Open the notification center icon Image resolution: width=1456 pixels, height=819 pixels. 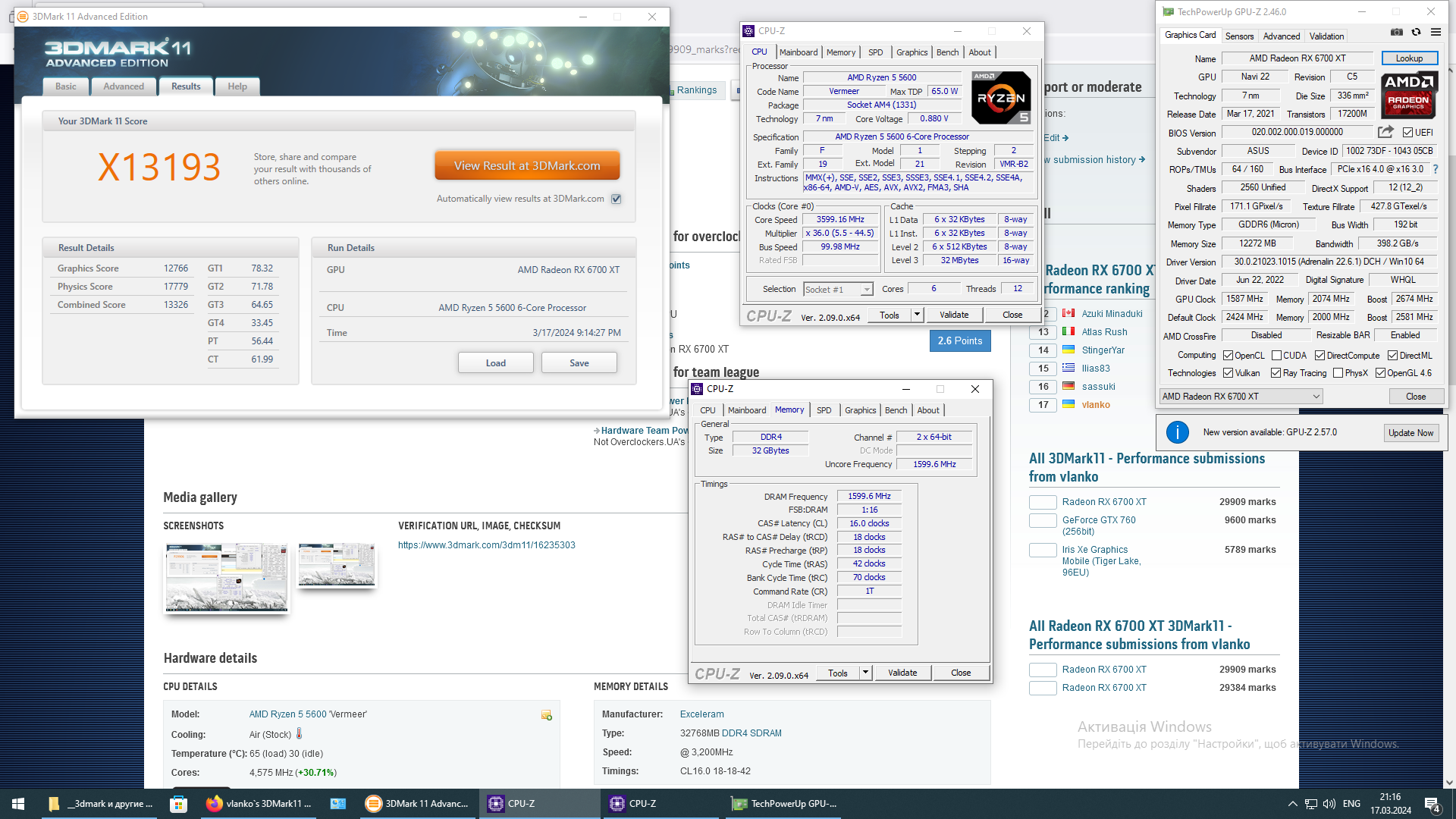1432,804
